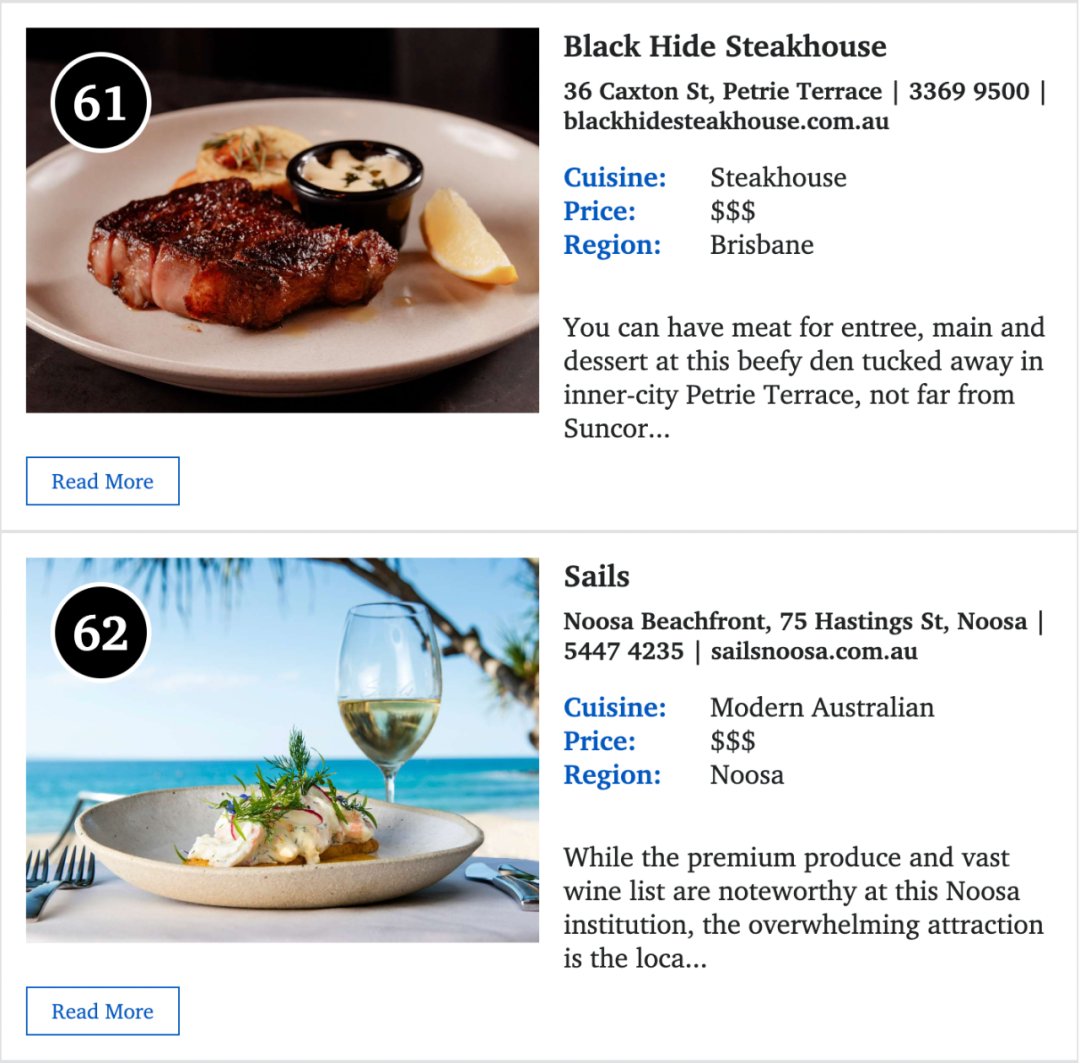The height and width of the screenshot is (1063, 1080).
Task: Select the Noosa region value
Action: coord(747,775)
